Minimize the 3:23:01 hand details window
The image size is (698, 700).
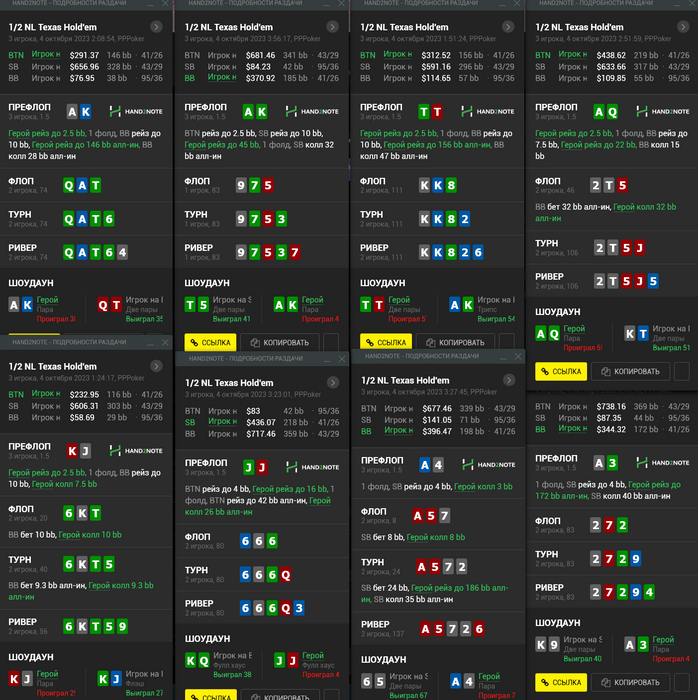click(x=327, y=359)
